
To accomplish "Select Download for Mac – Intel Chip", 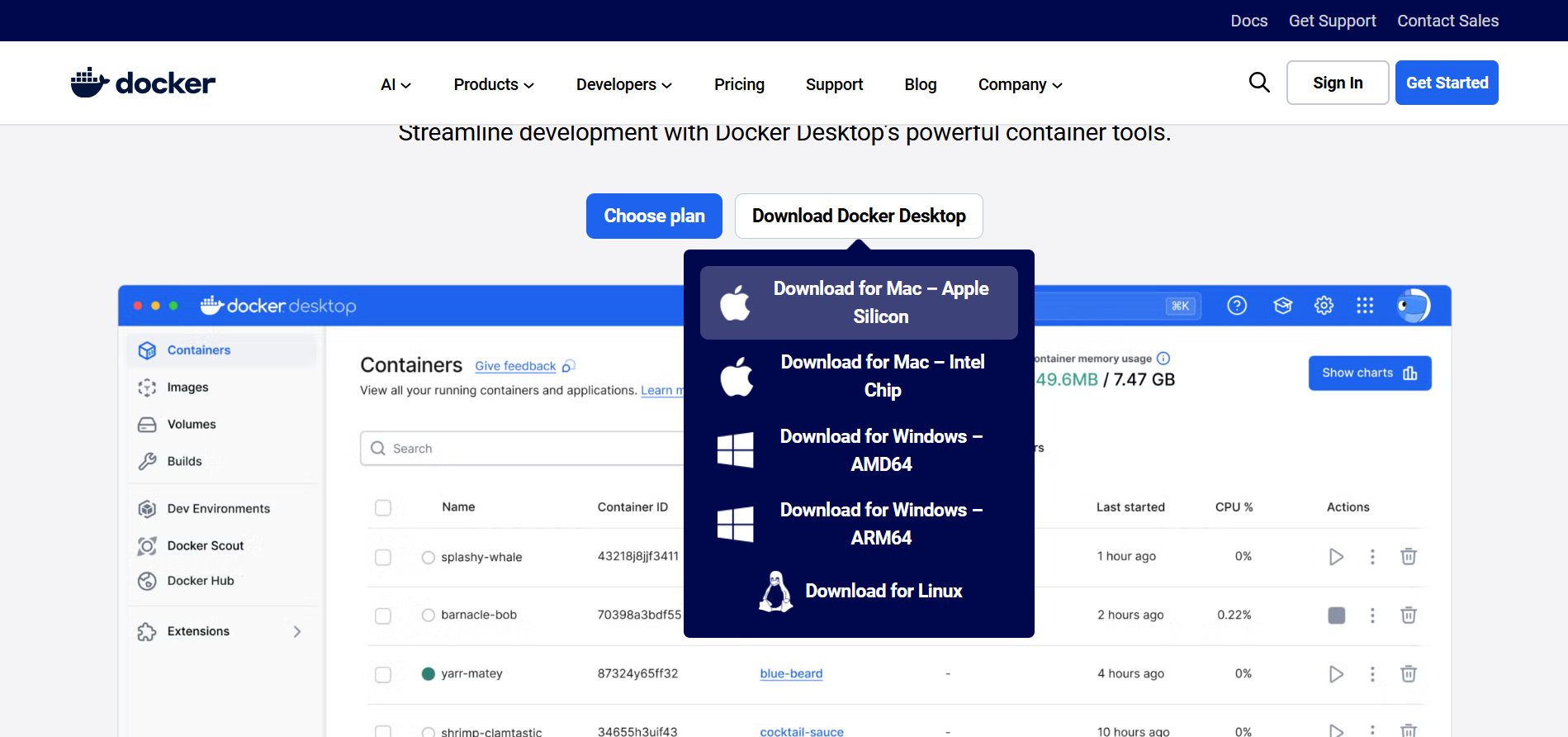I will (859, 377).
